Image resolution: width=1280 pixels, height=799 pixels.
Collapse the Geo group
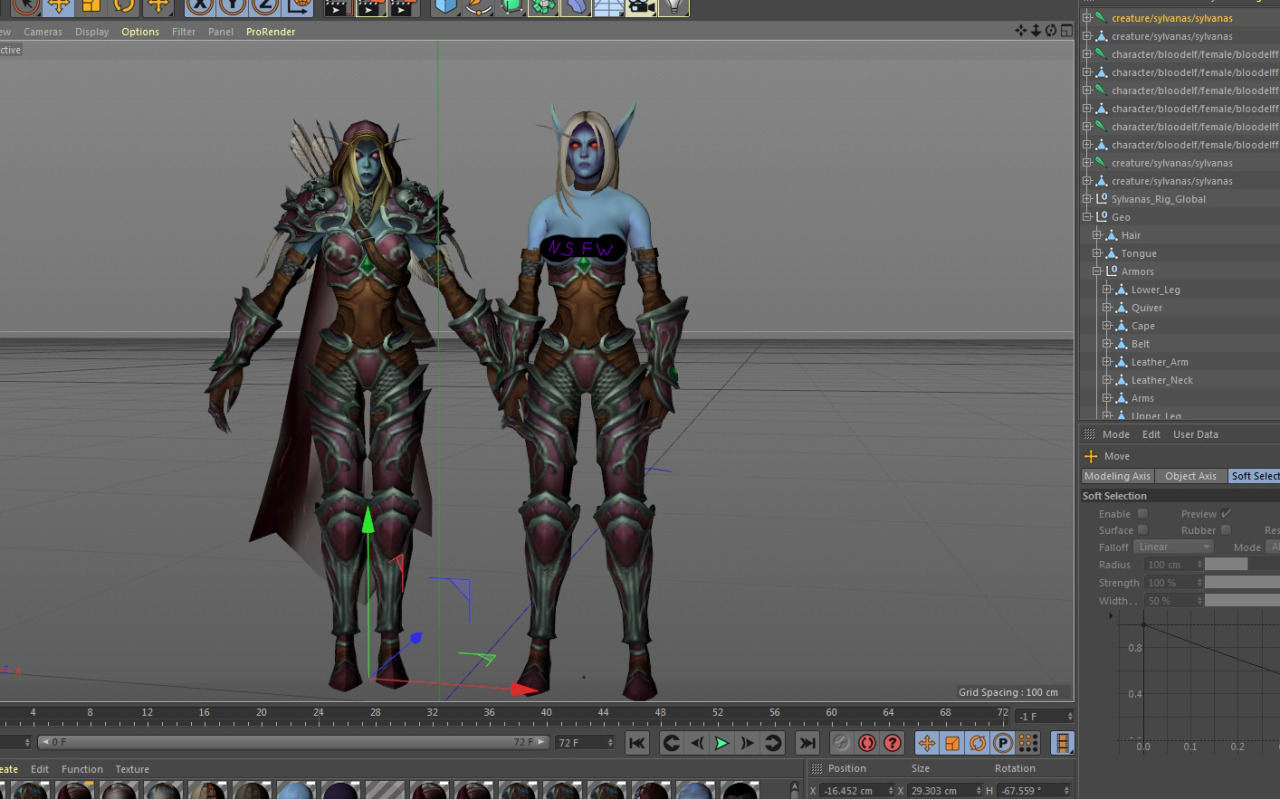1087,217
